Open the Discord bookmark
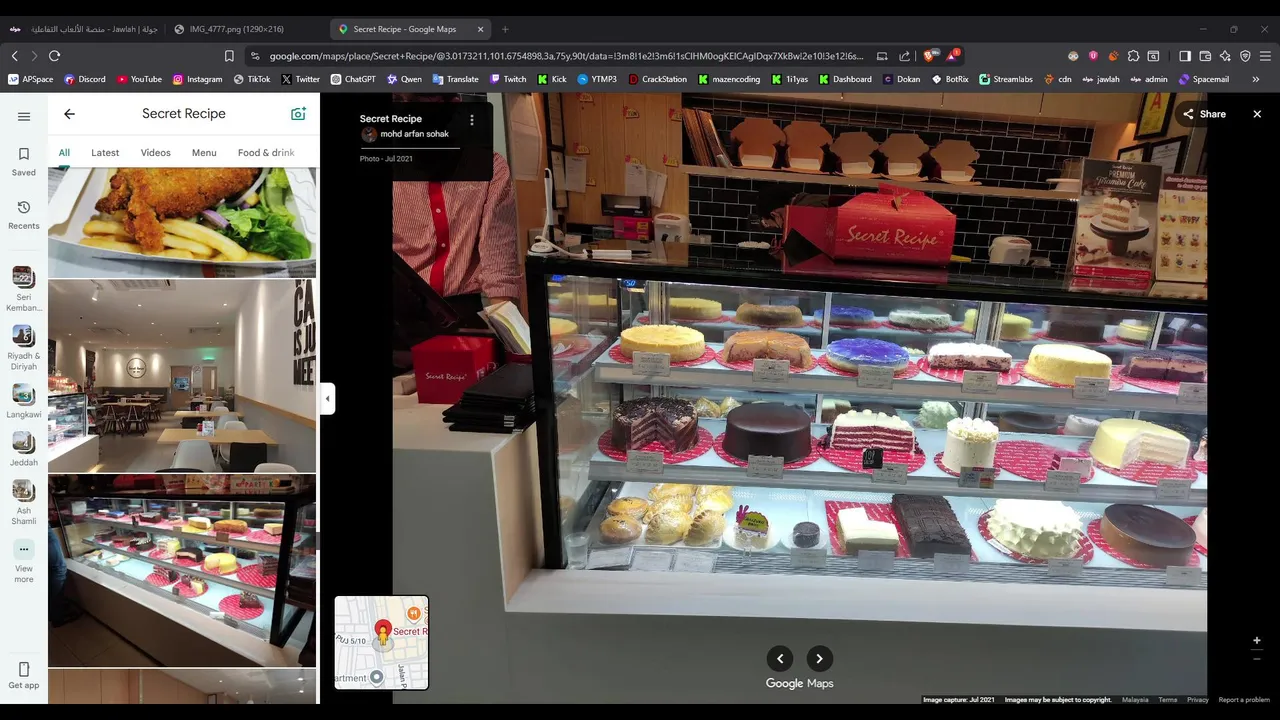Screen dimensions: 1280x720 tap(85, 79)
